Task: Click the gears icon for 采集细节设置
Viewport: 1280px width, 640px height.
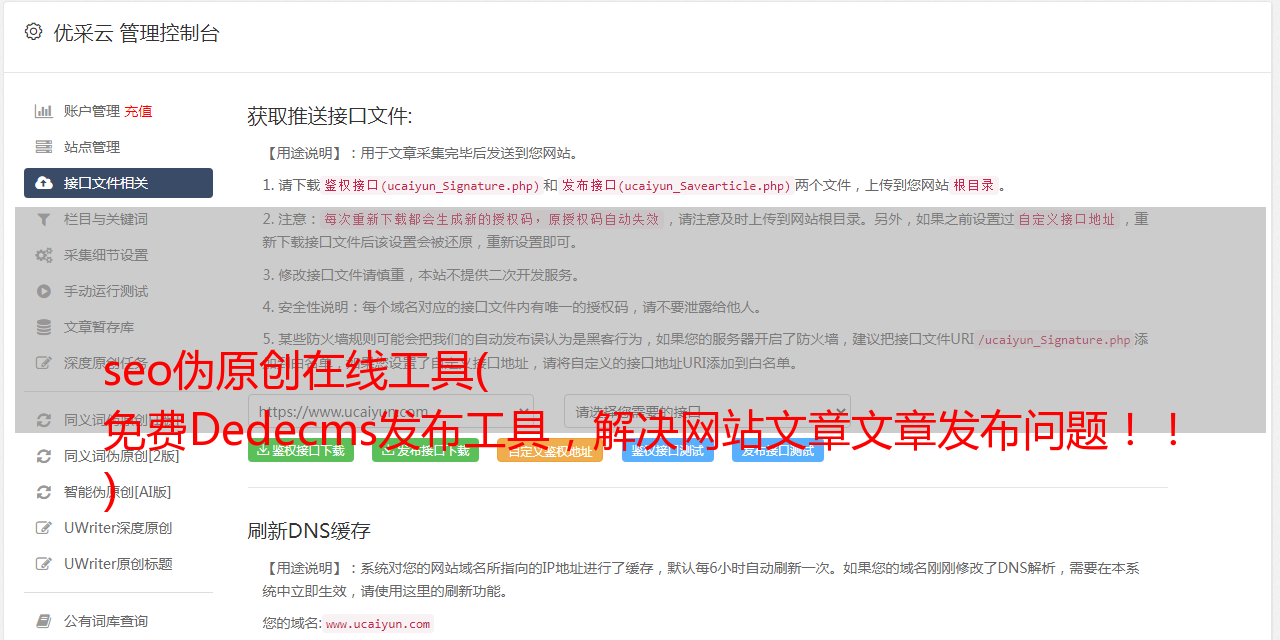Action: [44, 255]
